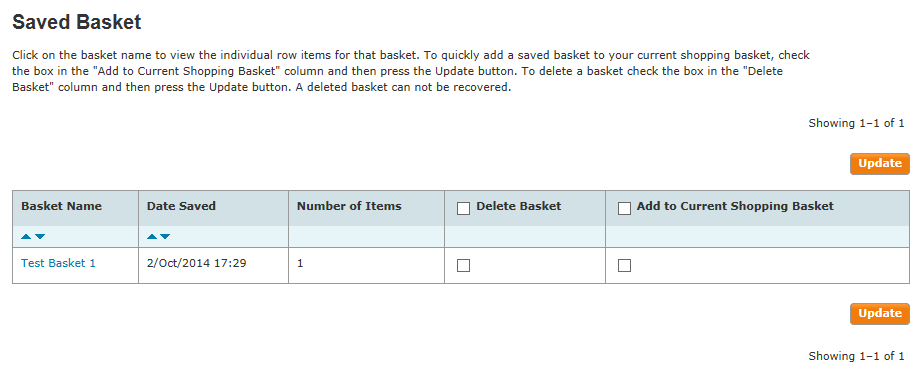Sort Date Saved ascending with up arrow

point(152,237)
